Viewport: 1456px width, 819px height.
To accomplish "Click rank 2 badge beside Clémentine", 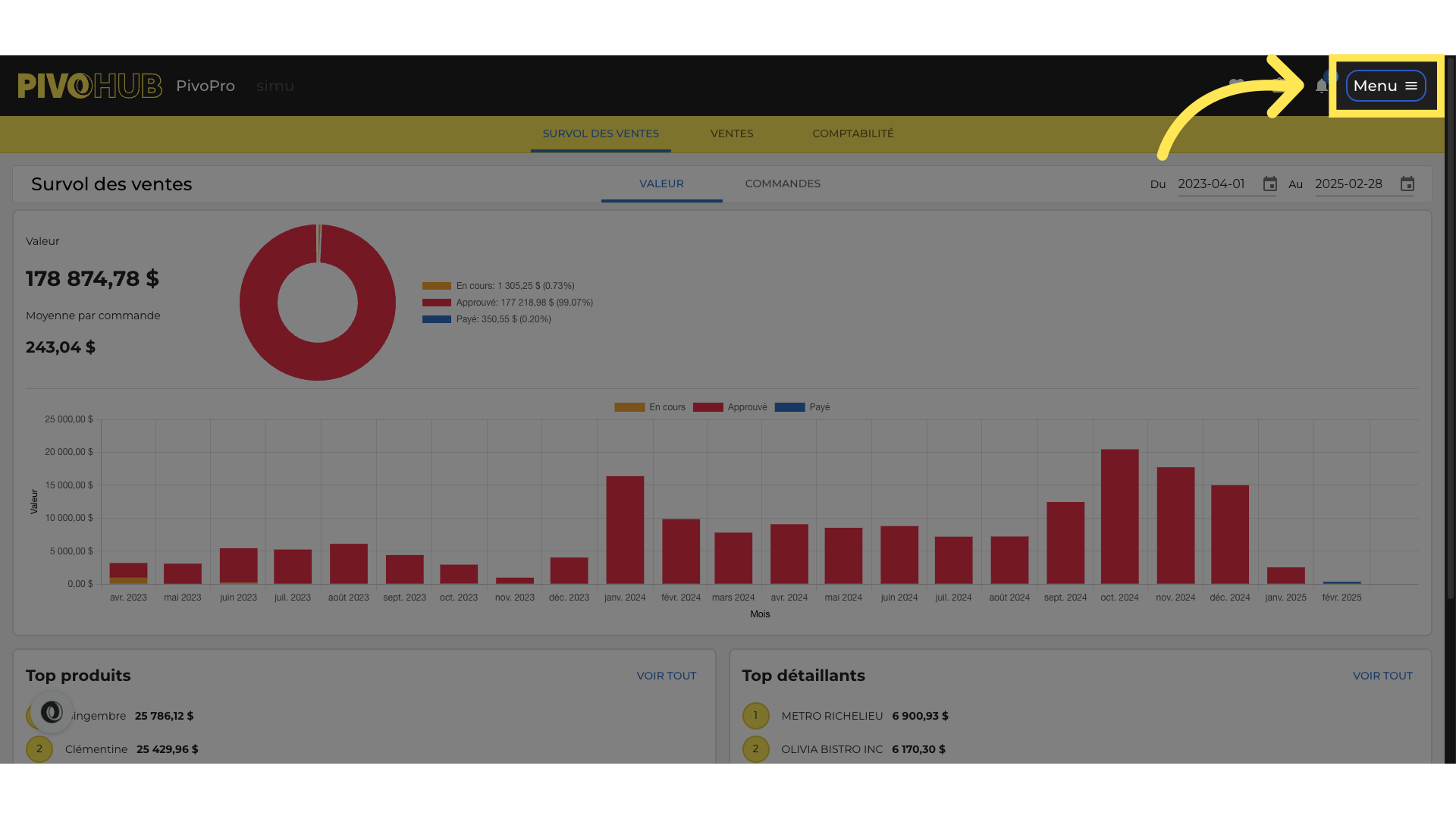I will tap(39, 749).
